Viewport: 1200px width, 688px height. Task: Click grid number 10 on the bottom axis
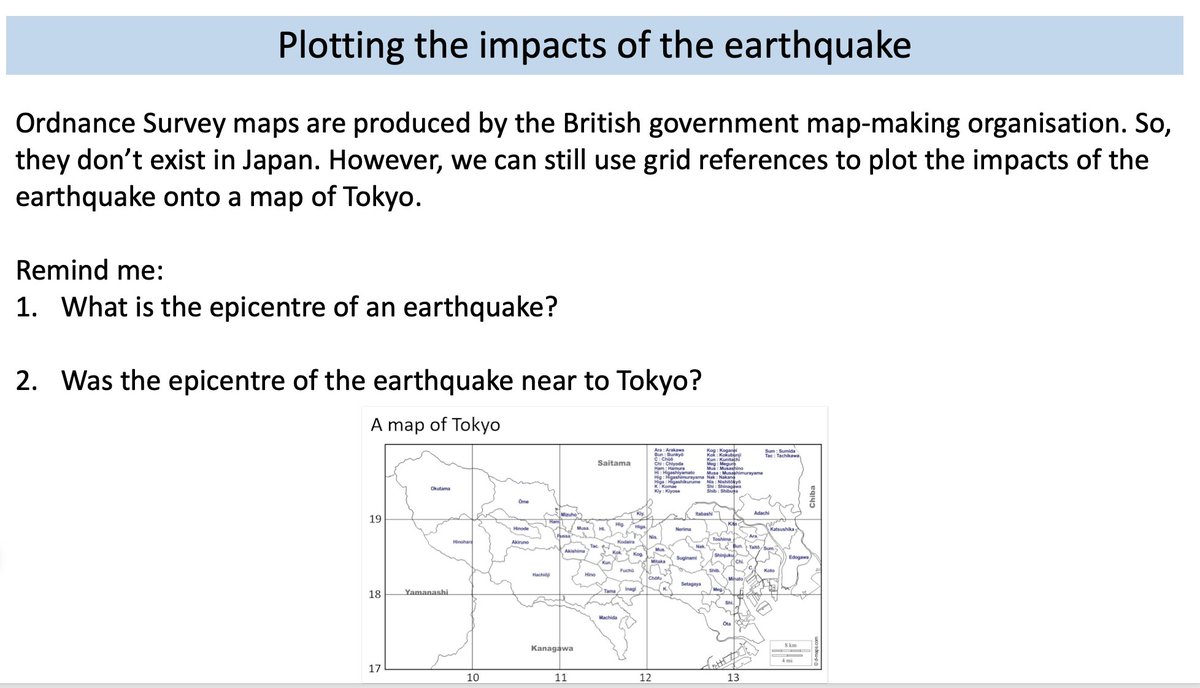tap(472, 677)
